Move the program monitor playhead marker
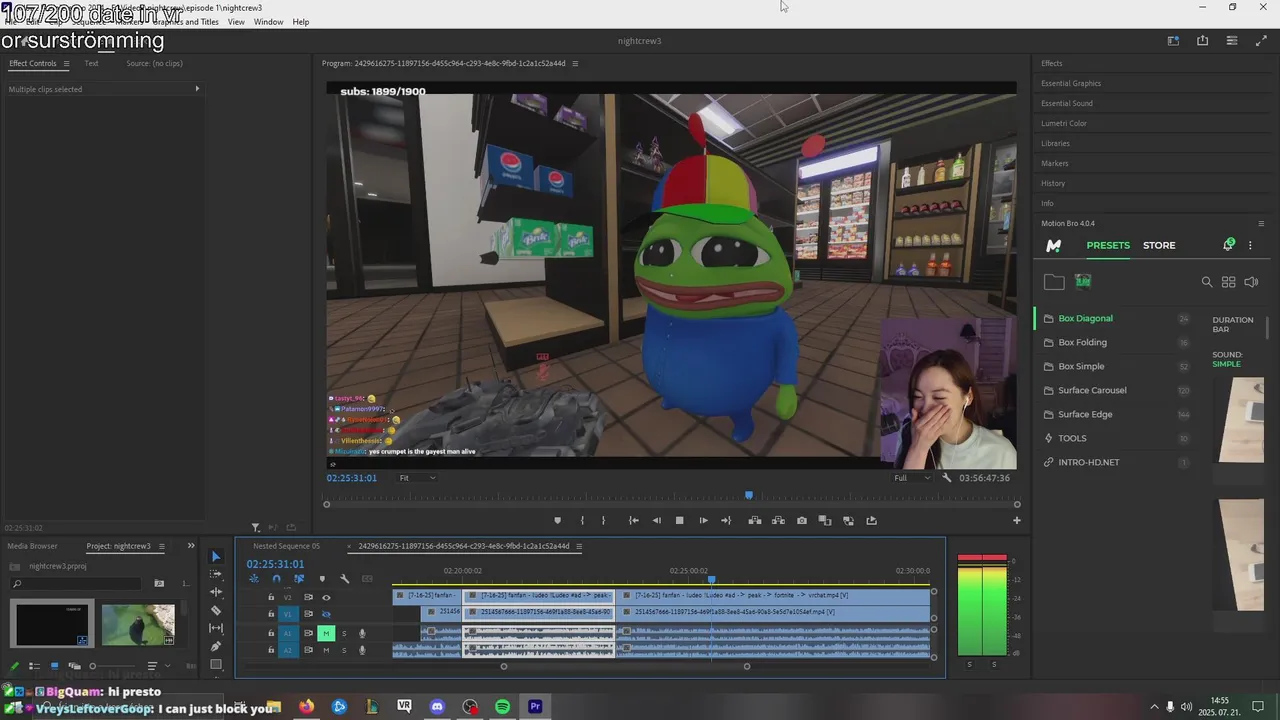This screenshot has width=1280, height=720. click(749, 495)
